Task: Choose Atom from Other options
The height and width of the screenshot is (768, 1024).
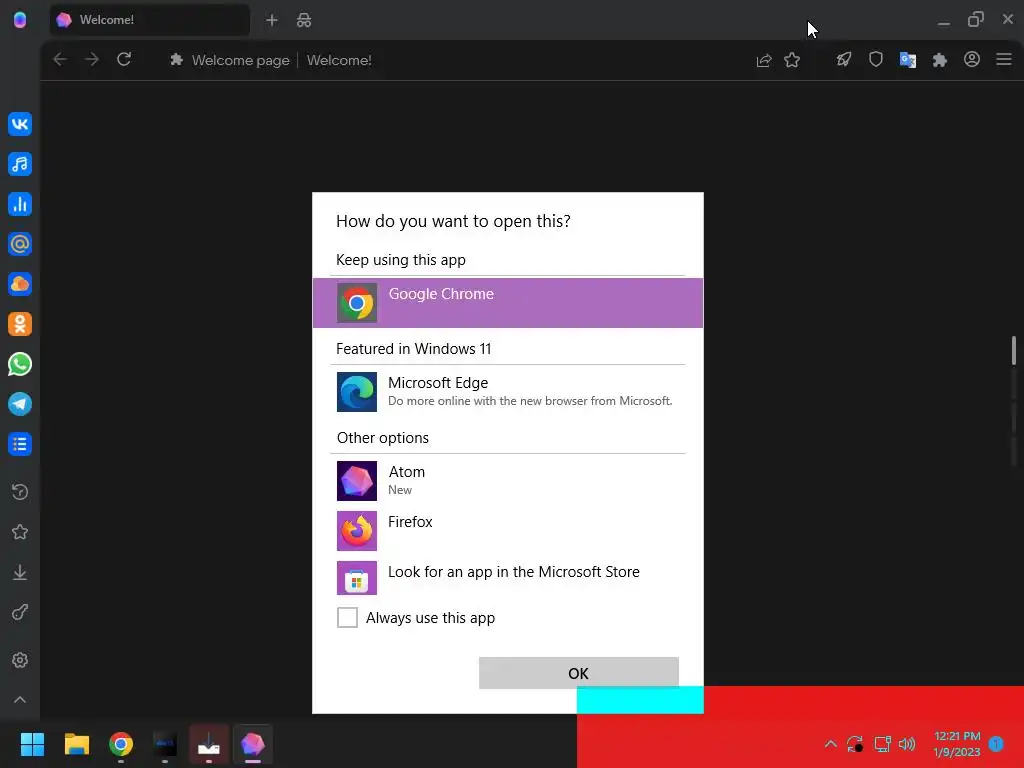Action: pyautogui.click(x=507, y=481)
